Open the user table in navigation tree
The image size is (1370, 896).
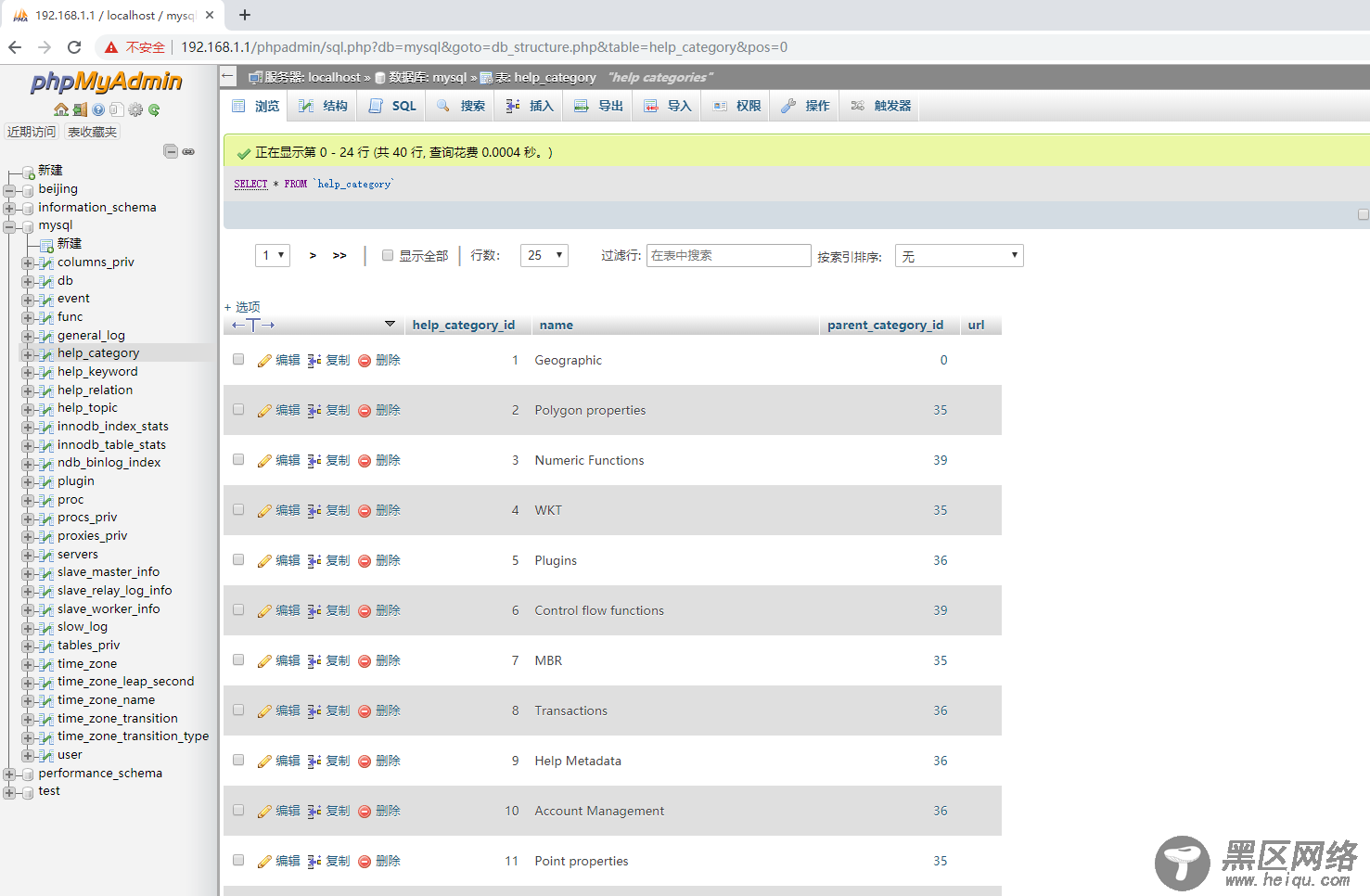70,755
